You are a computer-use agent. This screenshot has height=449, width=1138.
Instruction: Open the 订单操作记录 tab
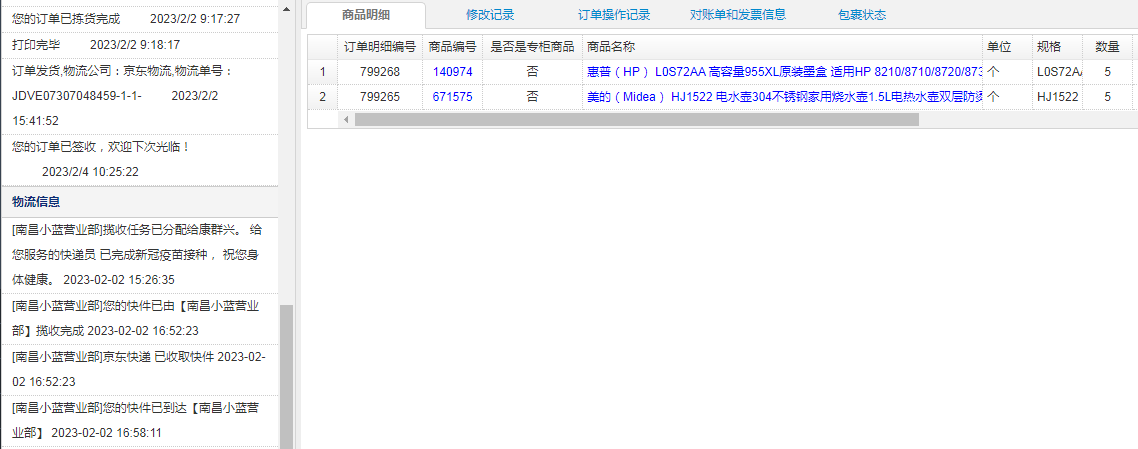coord(614,15)
